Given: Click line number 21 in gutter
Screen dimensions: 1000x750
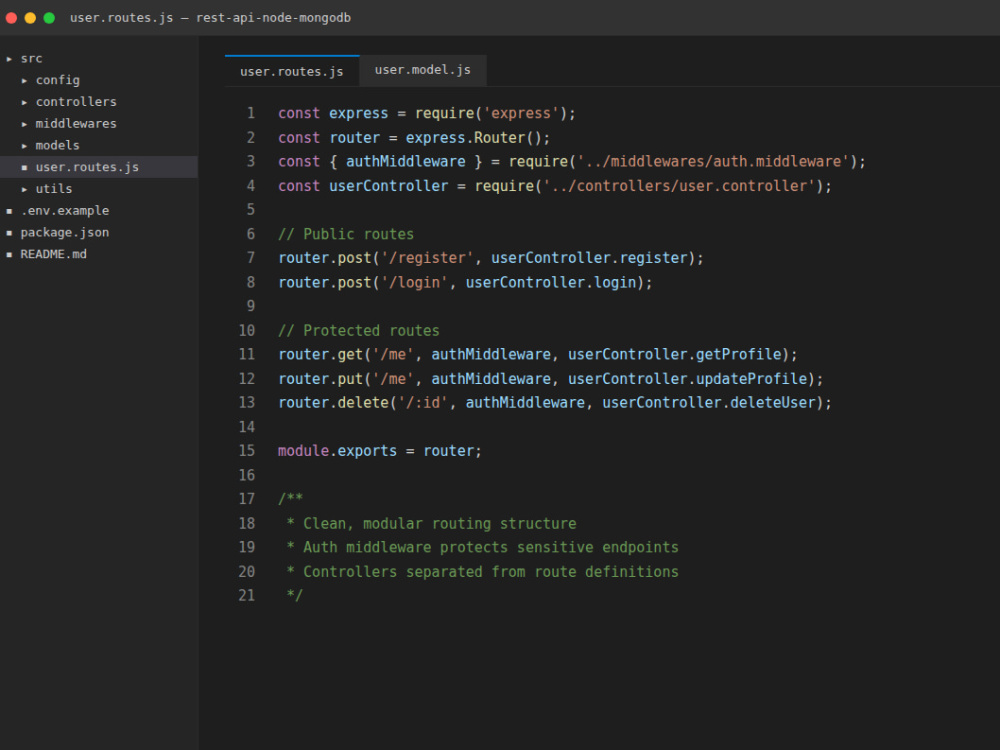Looking at the screenshot, I should pyautogui.click(x=247, y=596).
